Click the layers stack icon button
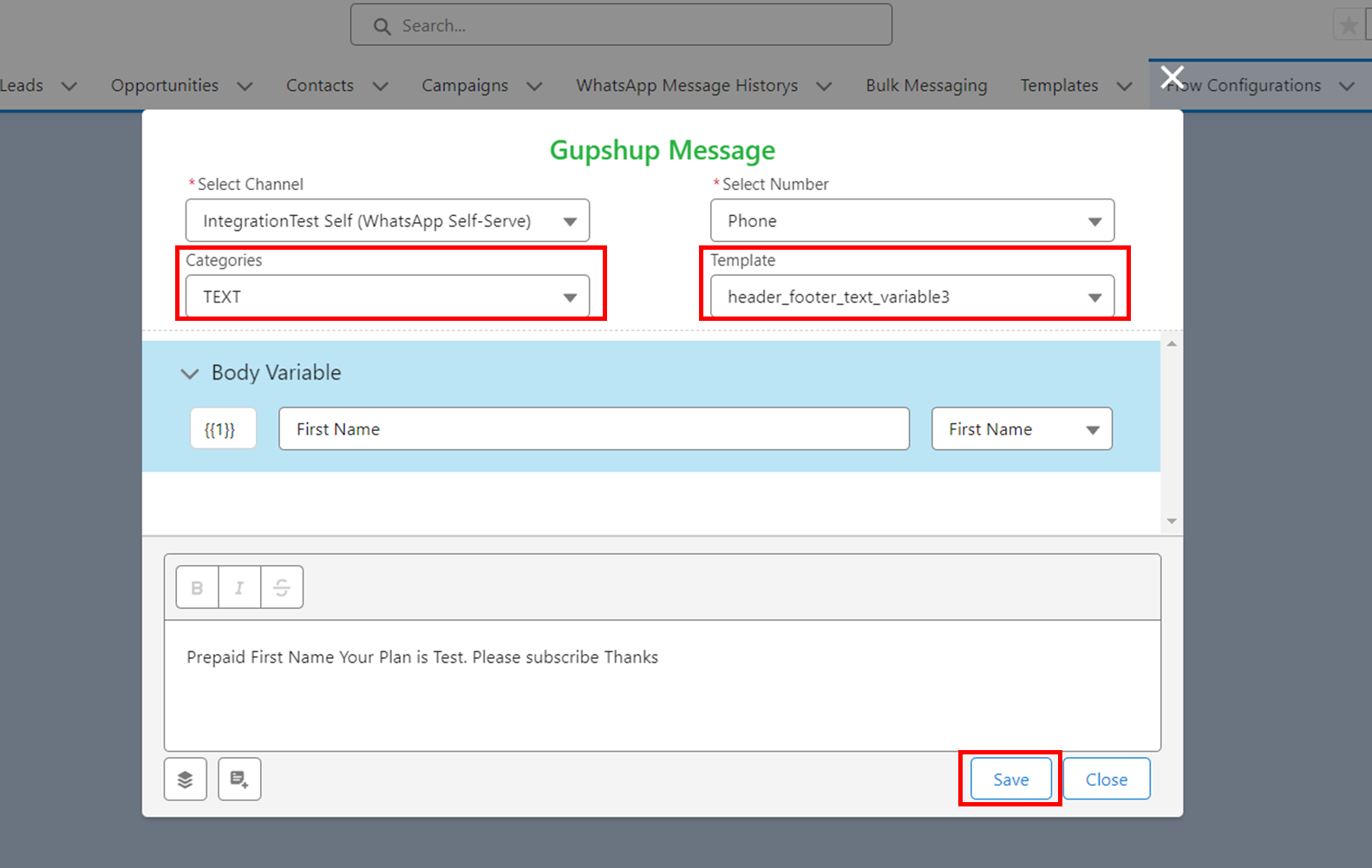1372x868 pixels. click(x=186, y=779)
